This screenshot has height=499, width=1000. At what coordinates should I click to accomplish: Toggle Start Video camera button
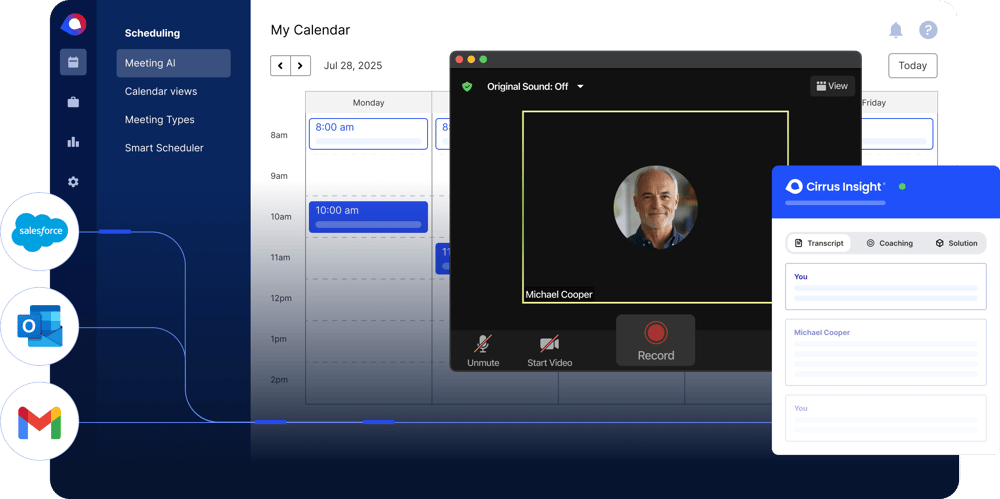[549, 350]
